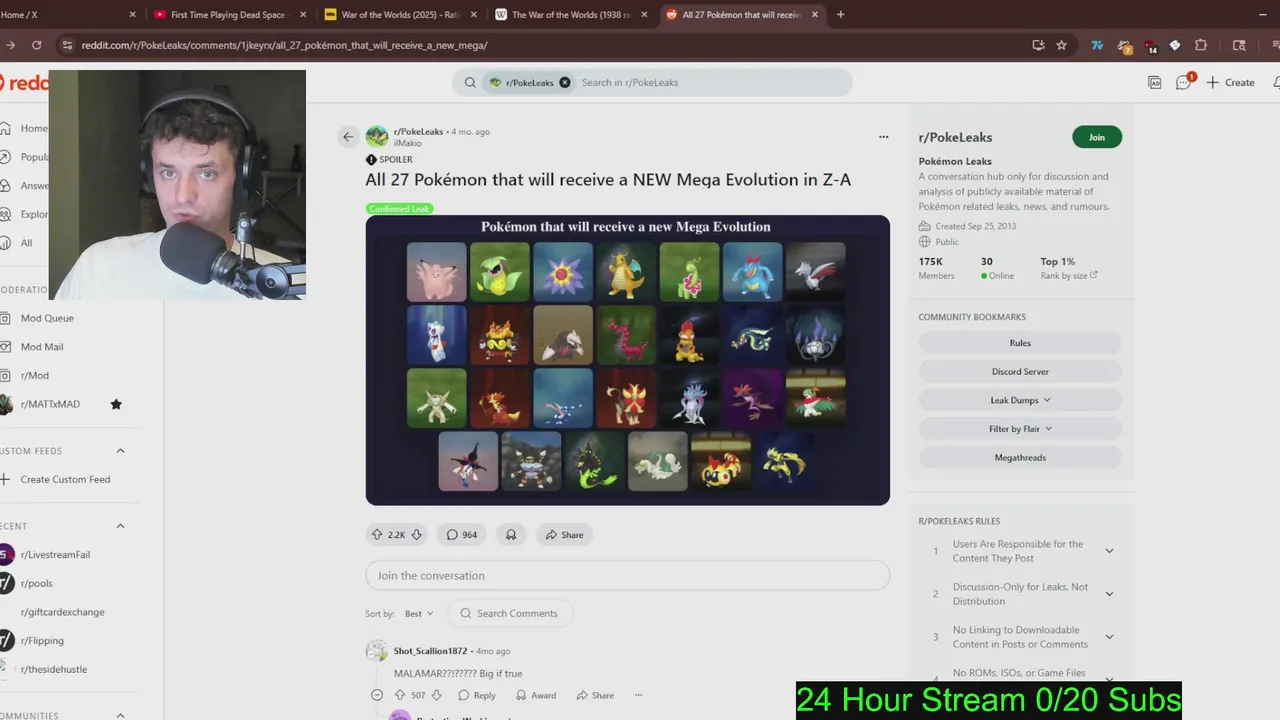Open r/Mod in sidebar
The width and height of the screenshot is (1280, 720).
pos(34,375)
